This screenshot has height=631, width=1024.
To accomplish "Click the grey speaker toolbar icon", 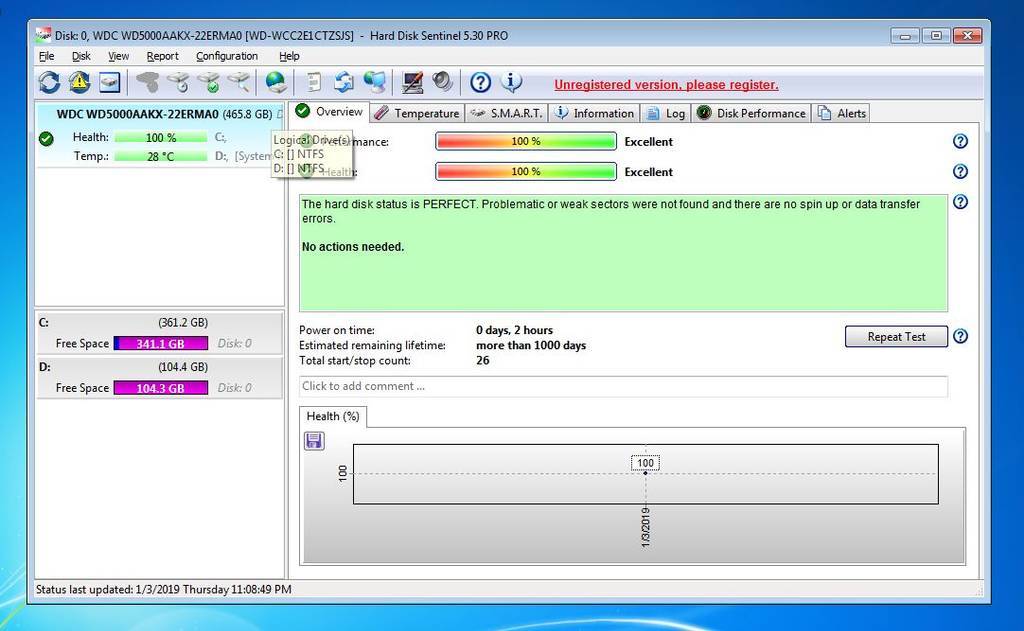I will (x=442, y=82).
